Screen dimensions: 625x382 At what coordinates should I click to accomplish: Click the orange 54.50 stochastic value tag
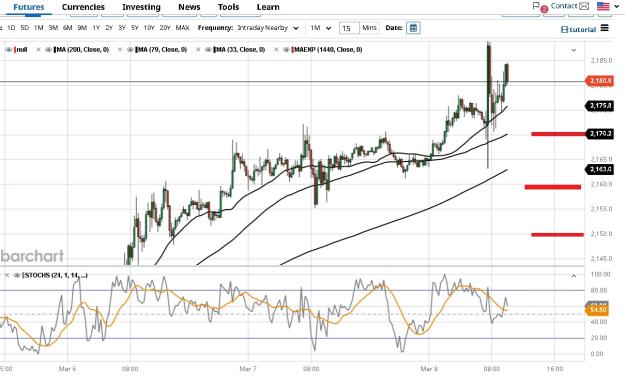pyautogui.click(x=597, y=310)
